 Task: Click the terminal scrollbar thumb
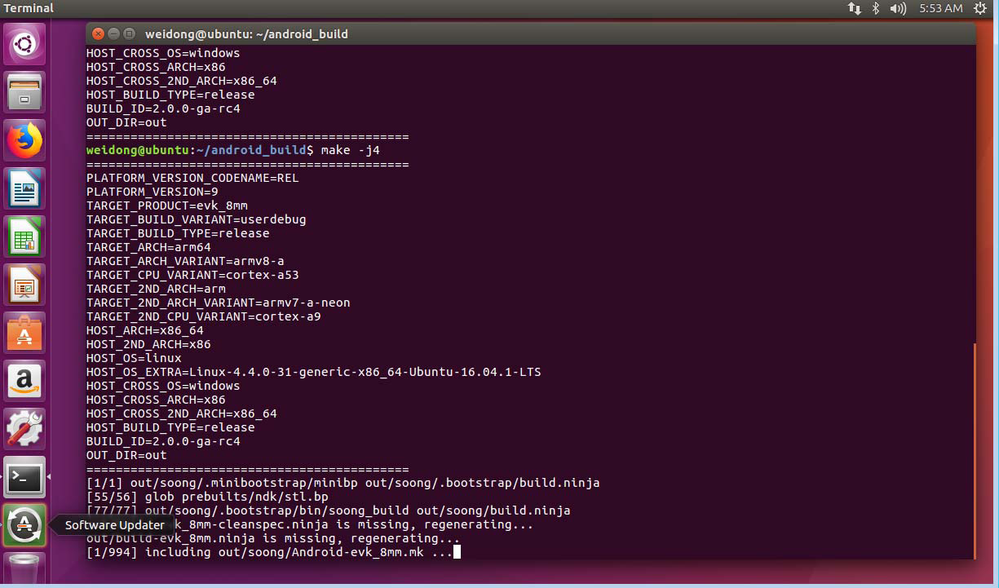(974, 451)
